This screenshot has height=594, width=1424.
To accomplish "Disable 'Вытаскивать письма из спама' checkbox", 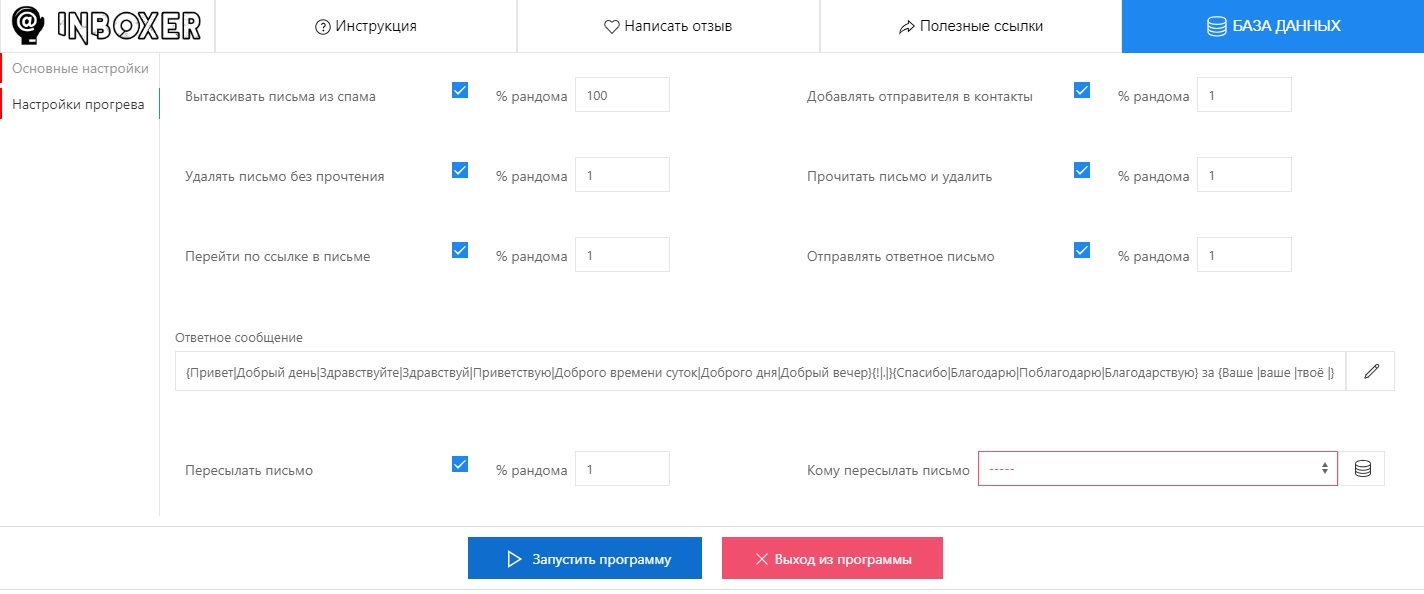I will 459,90.
